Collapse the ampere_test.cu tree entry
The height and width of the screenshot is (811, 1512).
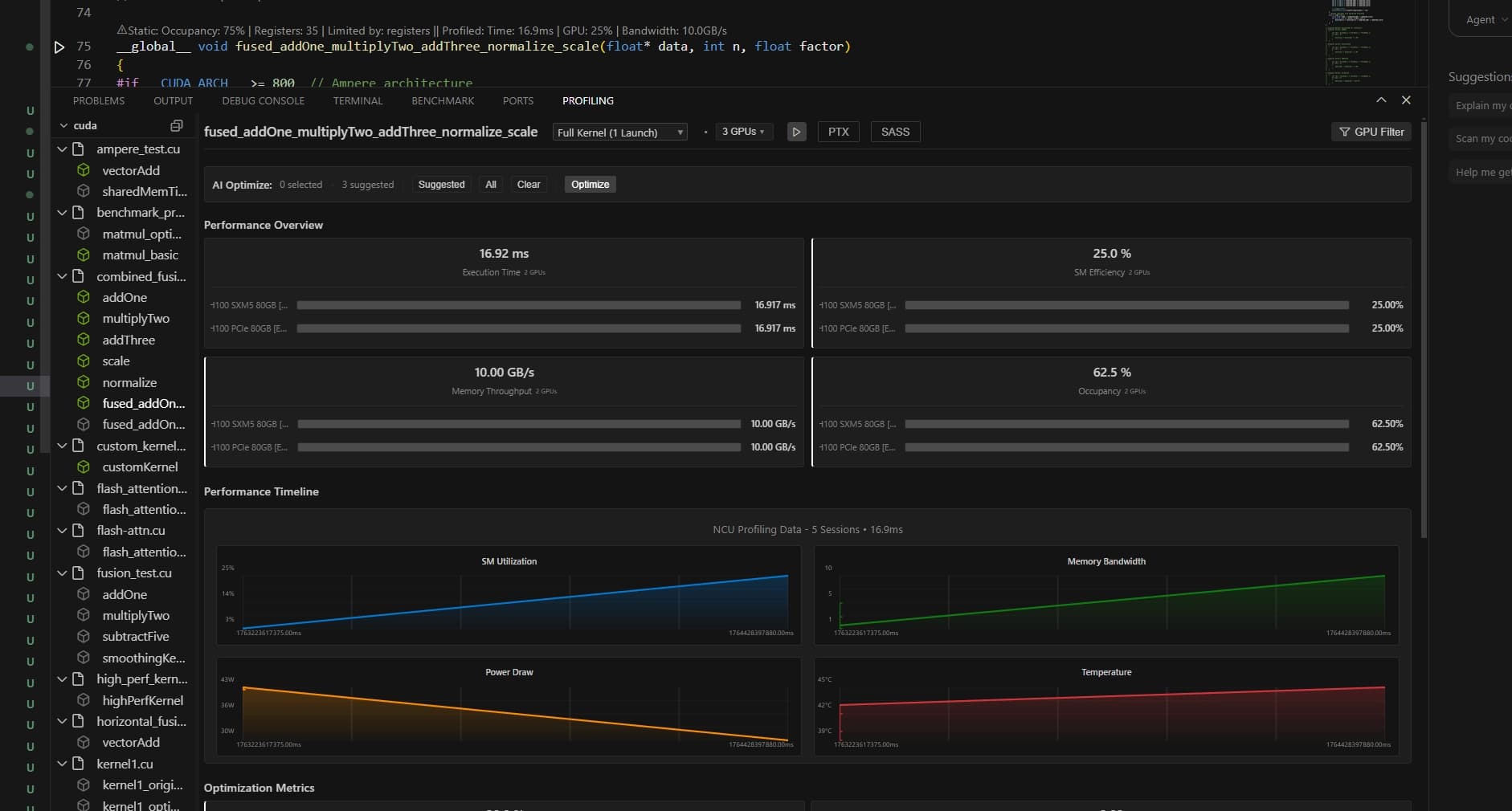coord(62,149)
